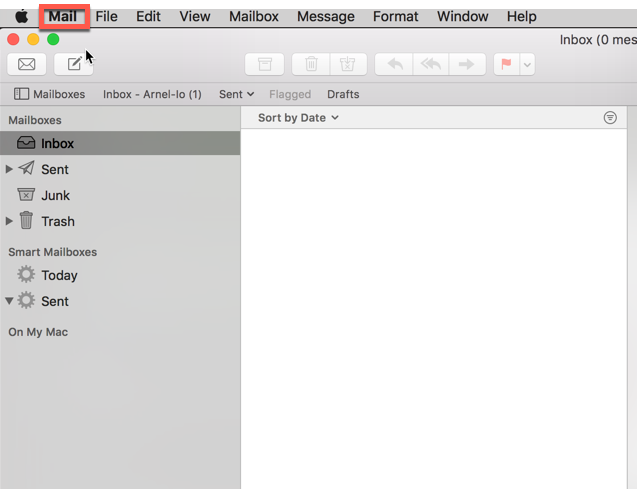
Task: Click the message filter icon
Action: pyautogui.click(x=610, y=118)
